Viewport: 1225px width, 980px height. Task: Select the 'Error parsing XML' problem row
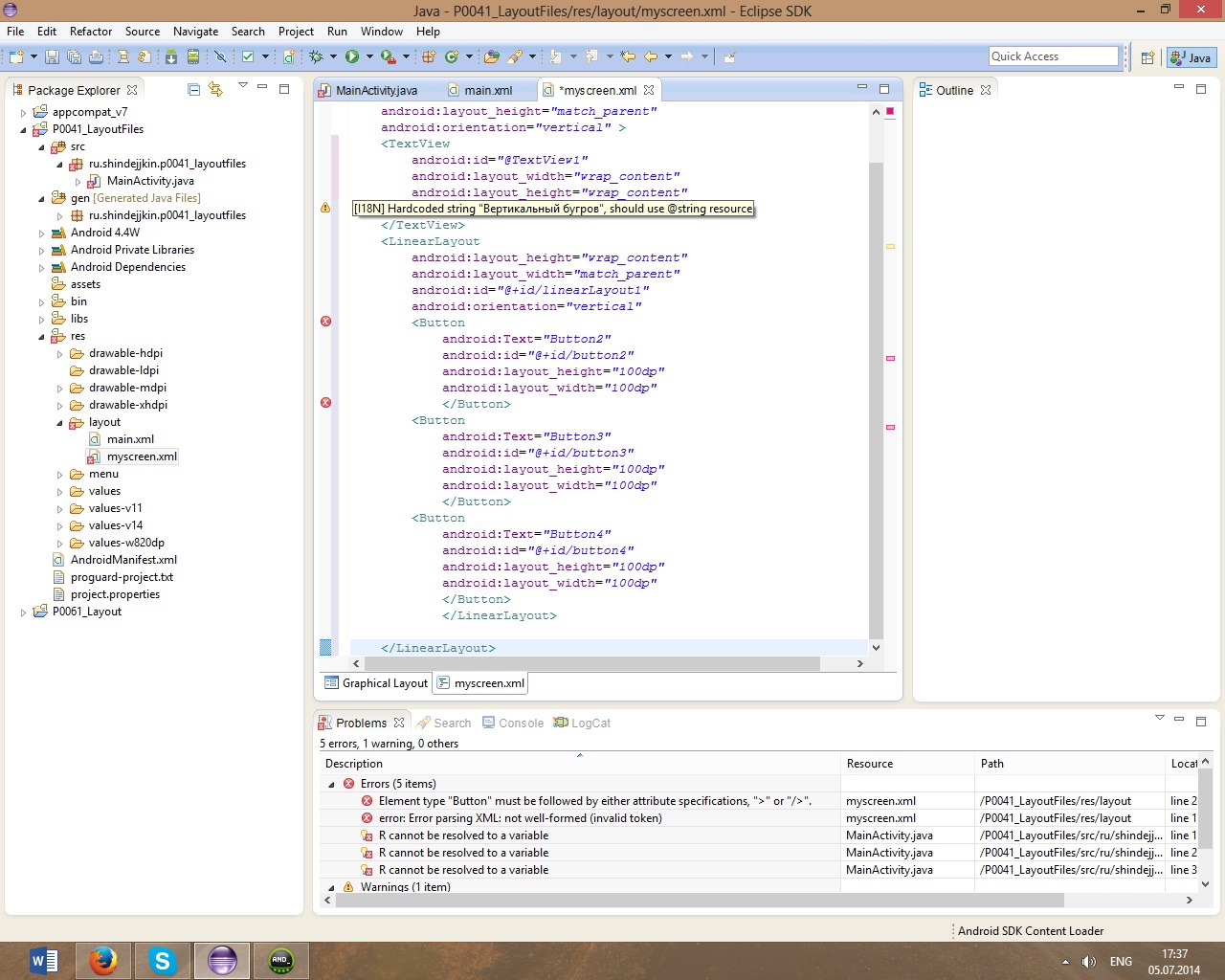click(758, 818)
